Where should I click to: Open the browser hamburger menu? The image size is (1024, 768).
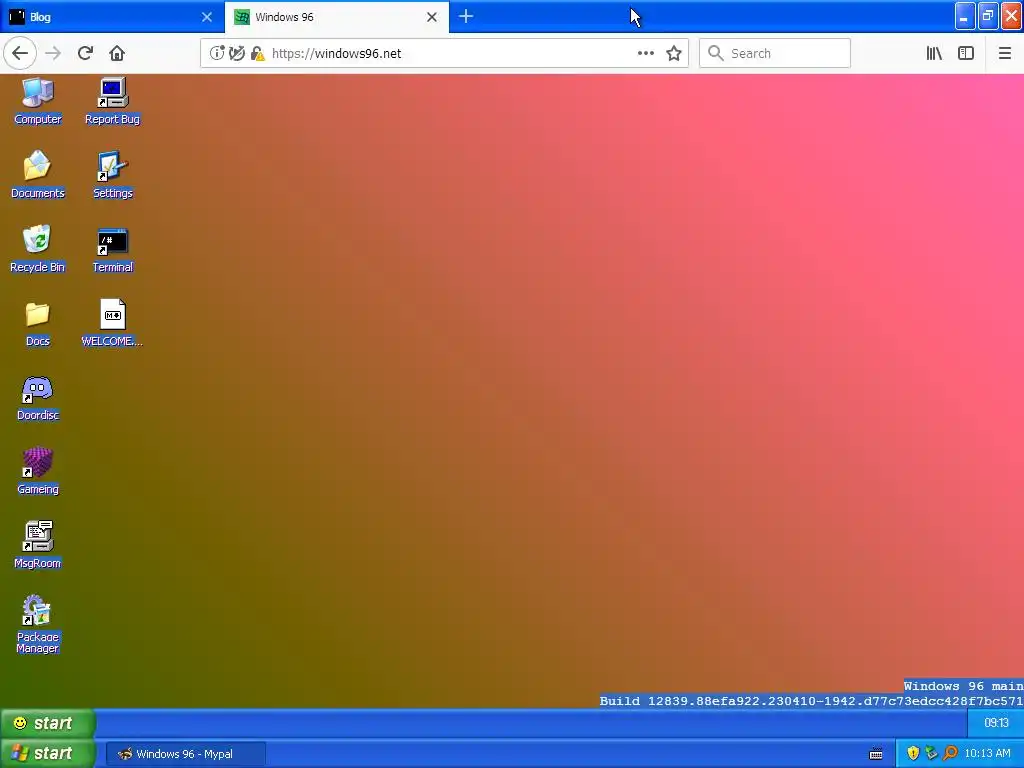click(1004, 54)
